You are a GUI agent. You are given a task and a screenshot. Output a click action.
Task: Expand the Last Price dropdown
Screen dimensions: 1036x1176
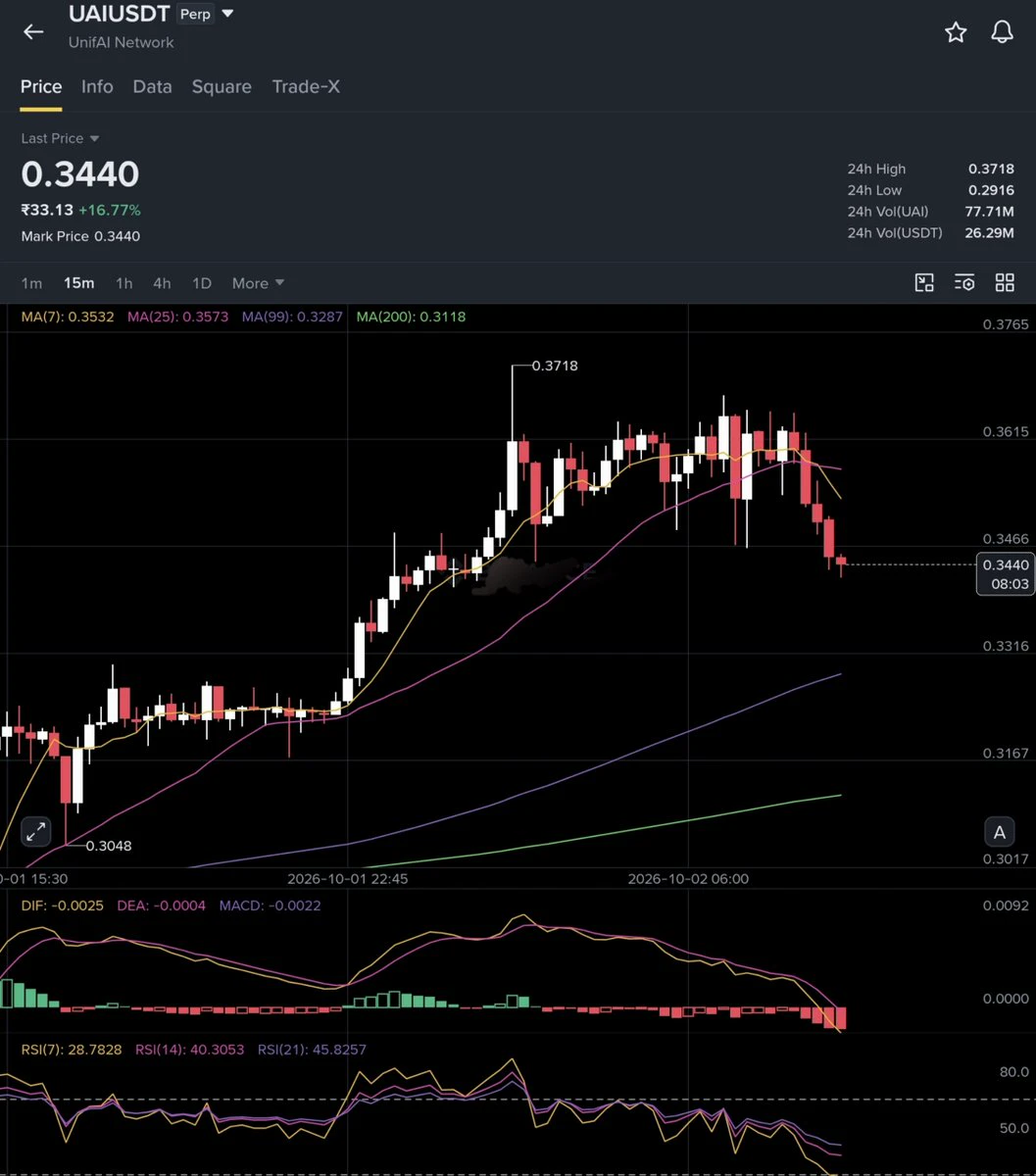click(61, 139)
